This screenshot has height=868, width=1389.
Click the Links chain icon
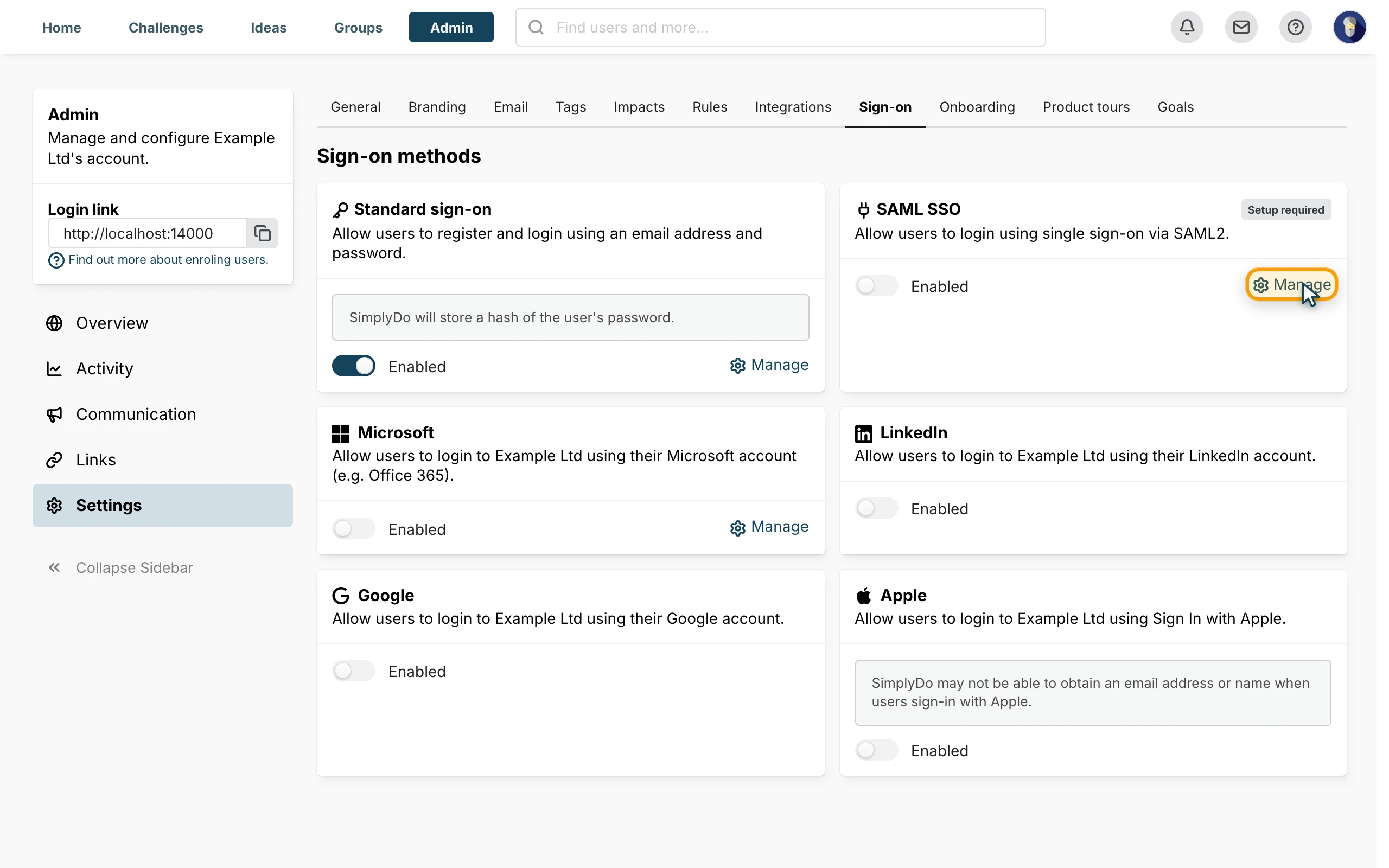pos(54,460)
